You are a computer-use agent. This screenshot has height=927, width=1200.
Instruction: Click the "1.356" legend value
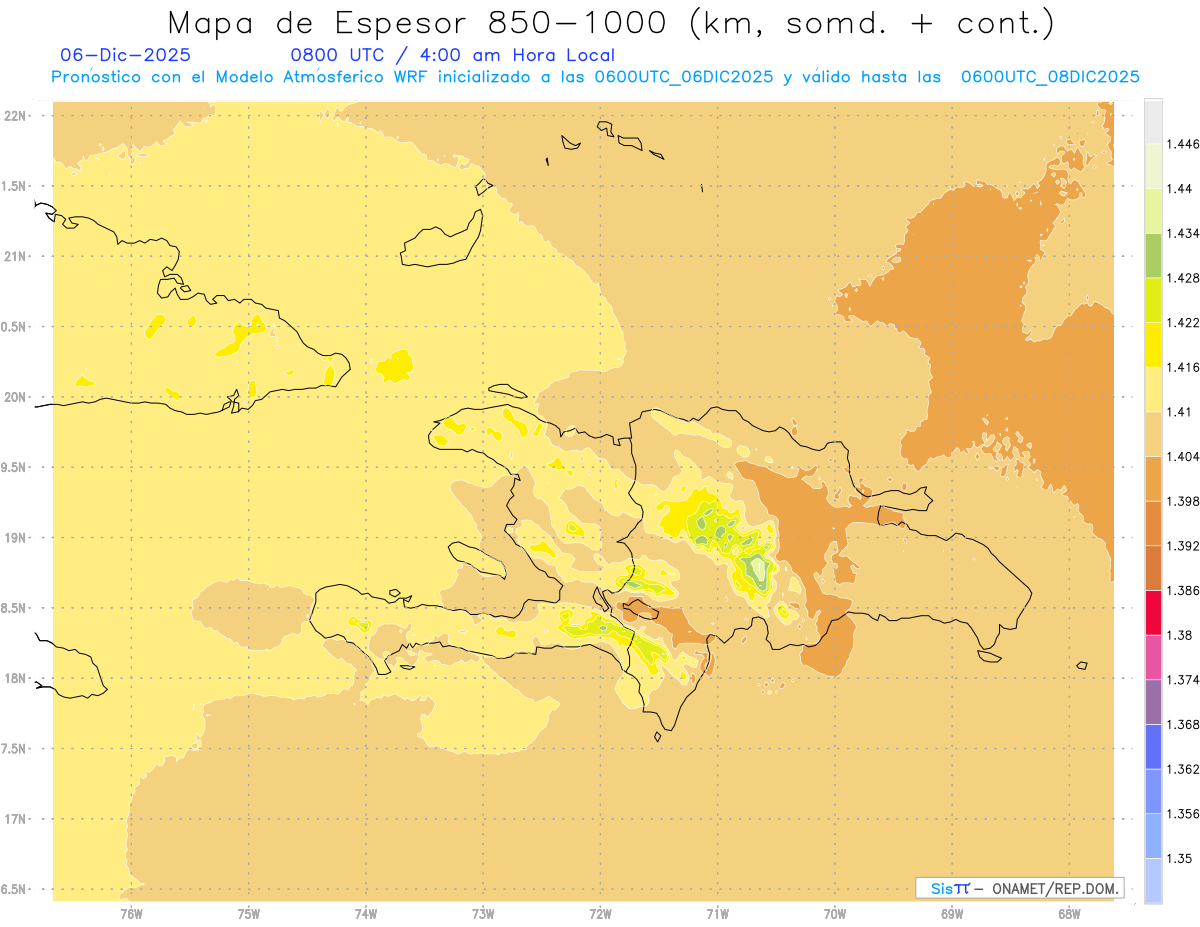point(1183,814)
